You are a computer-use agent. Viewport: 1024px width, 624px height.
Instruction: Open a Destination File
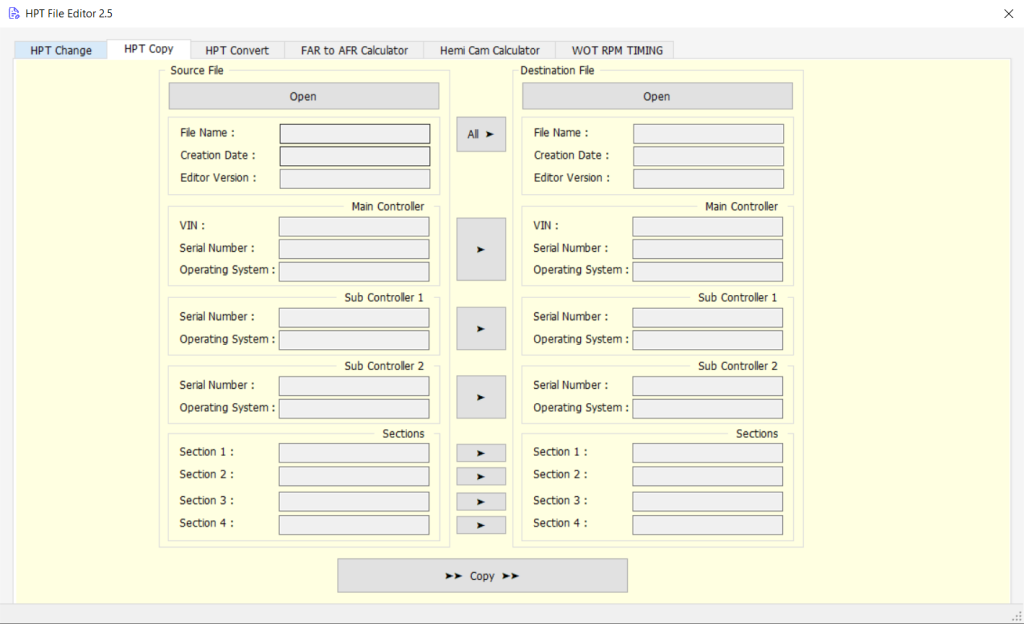[656, 96]
